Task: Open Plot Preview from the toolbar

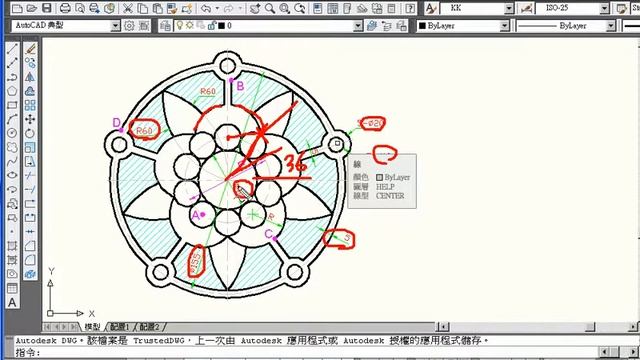Action: tap(80, 8)
